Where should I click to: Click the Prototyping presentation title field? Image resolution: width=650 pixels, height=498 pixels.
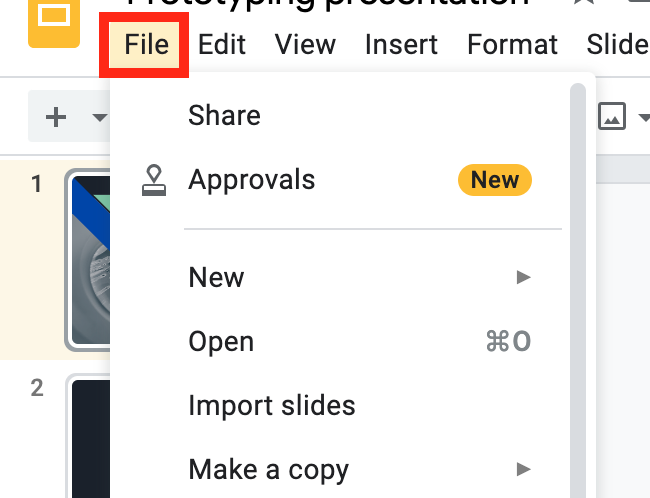(x=330, y=5)
